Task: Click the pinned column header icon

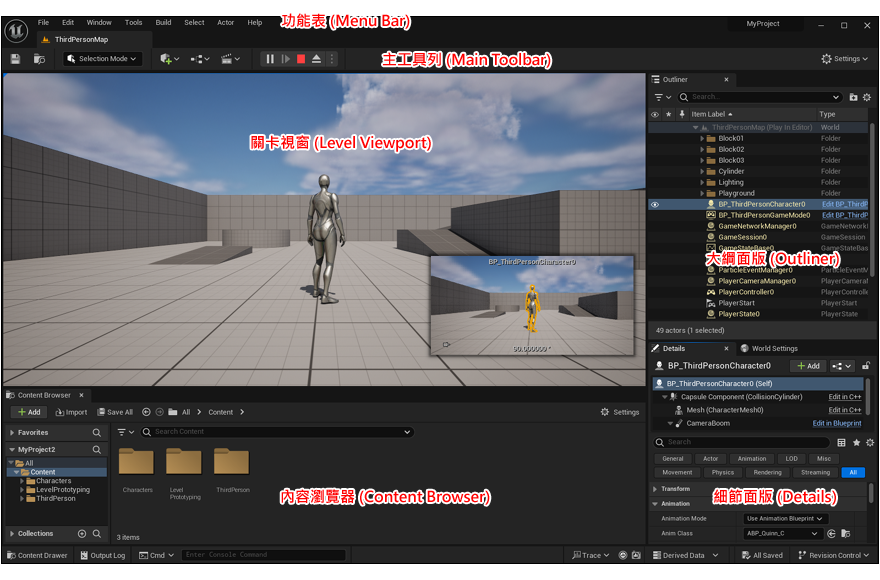Action: pyautogui.click(x=681, y=114)
